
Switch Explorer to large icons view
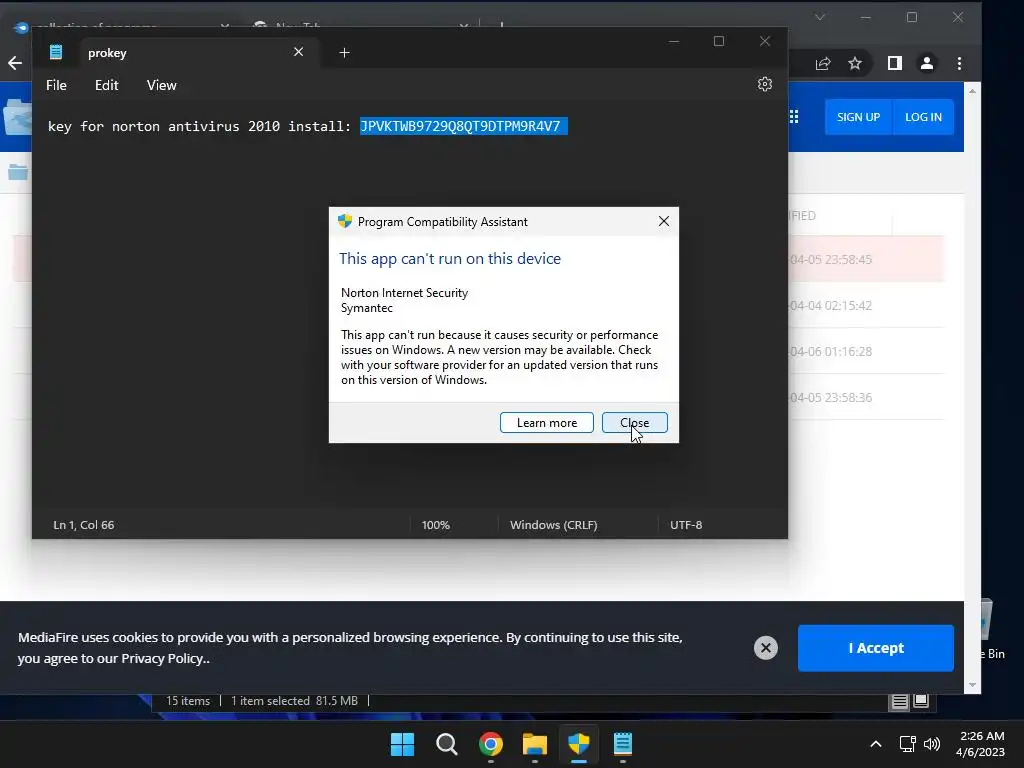(x=921, y=701)
